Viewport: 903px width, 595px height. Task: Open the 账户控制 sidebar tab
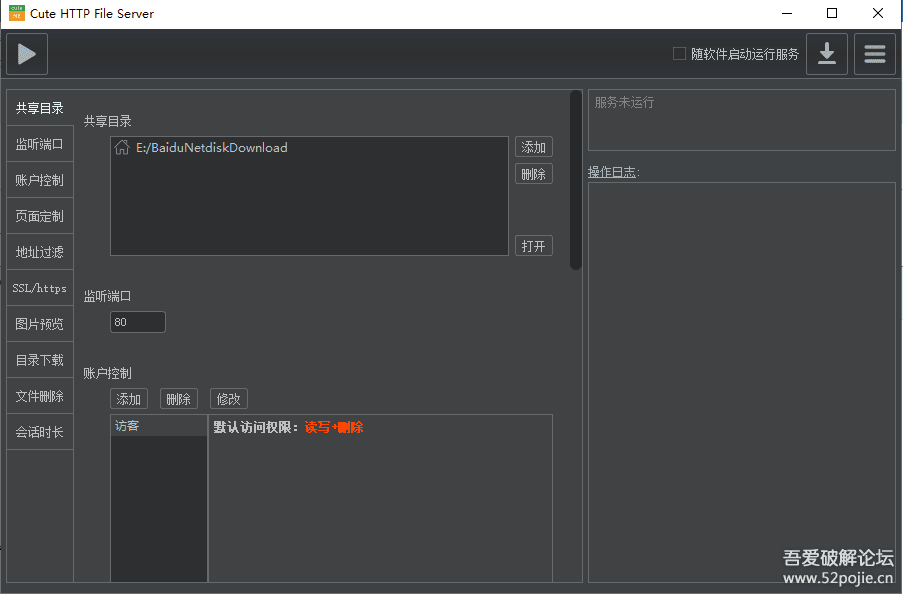pyautogui.click(x=40, y=180)
